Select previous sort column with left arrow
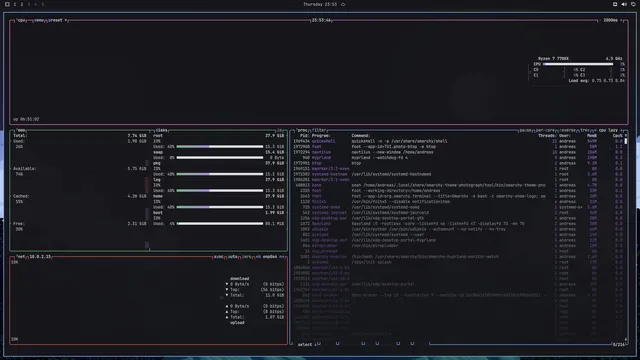This screenshot has height=360, width=640. coord(595,130)
